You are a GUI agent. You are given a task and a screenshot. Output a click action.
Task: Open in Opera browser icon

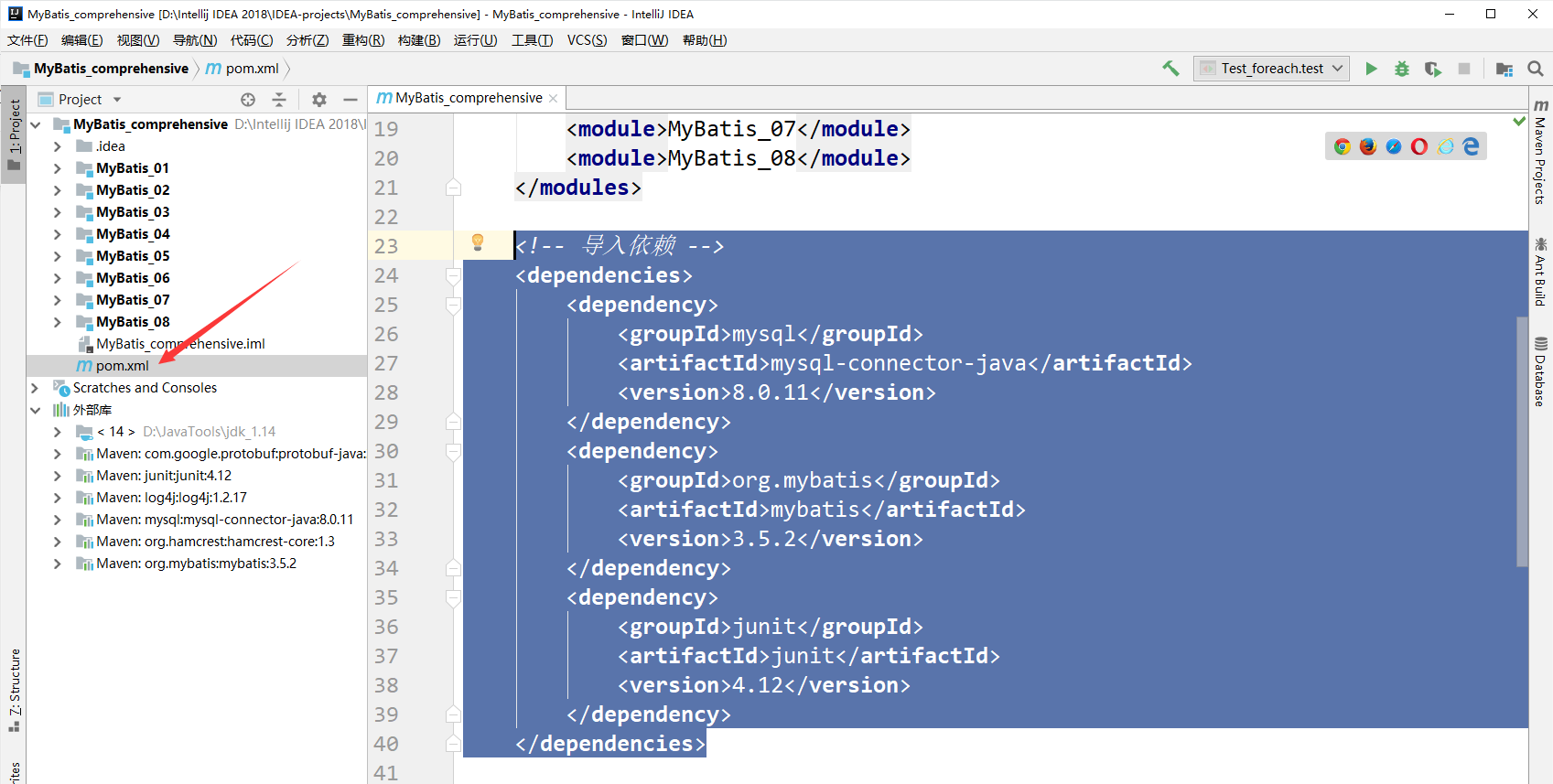click(x=1419, y=146)
